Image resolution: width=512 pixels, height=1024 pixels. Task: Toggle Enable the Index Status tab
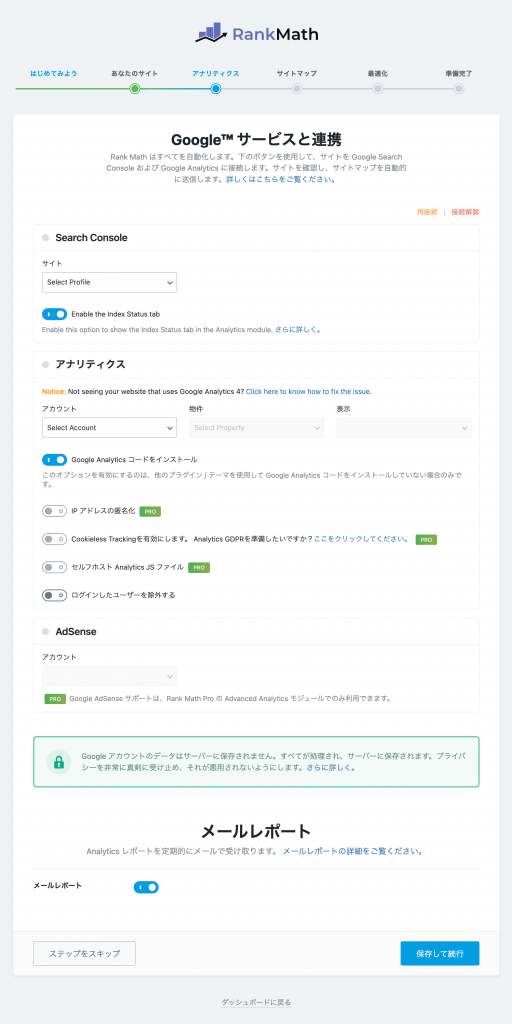[54, 314]
